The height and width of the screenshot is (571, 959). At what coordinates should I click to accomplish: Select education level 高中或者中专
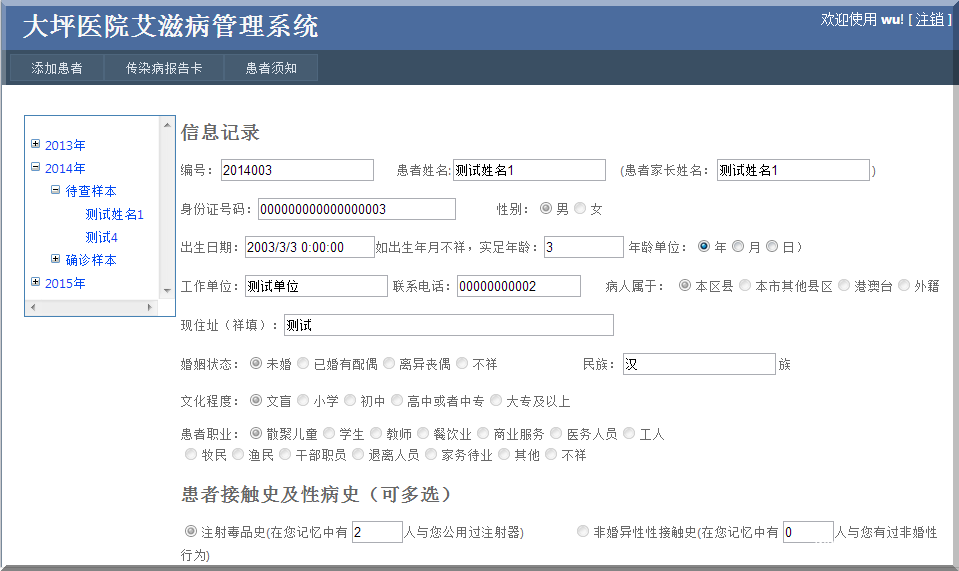click(397, 400)
